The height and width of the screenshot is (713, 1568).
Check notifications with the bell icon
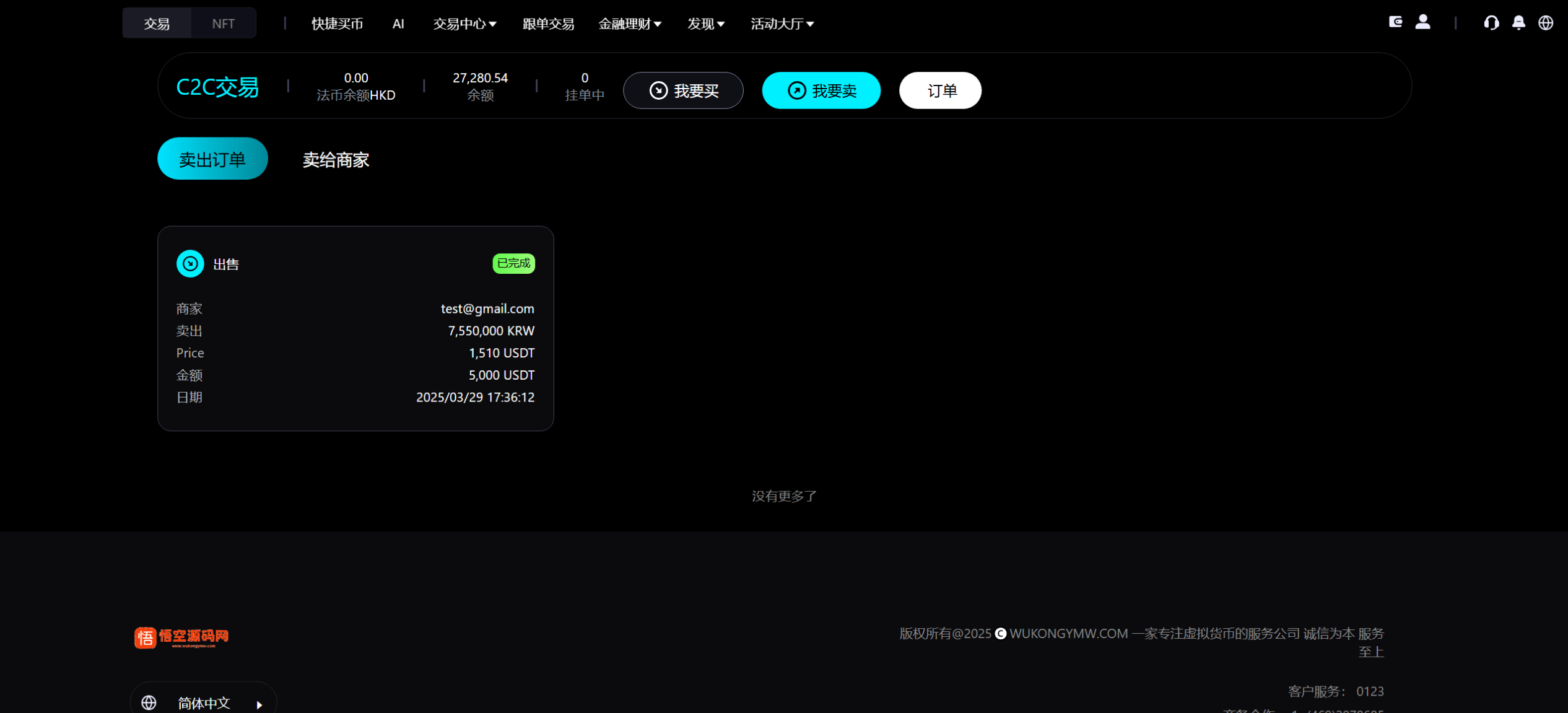[1518, 23]
